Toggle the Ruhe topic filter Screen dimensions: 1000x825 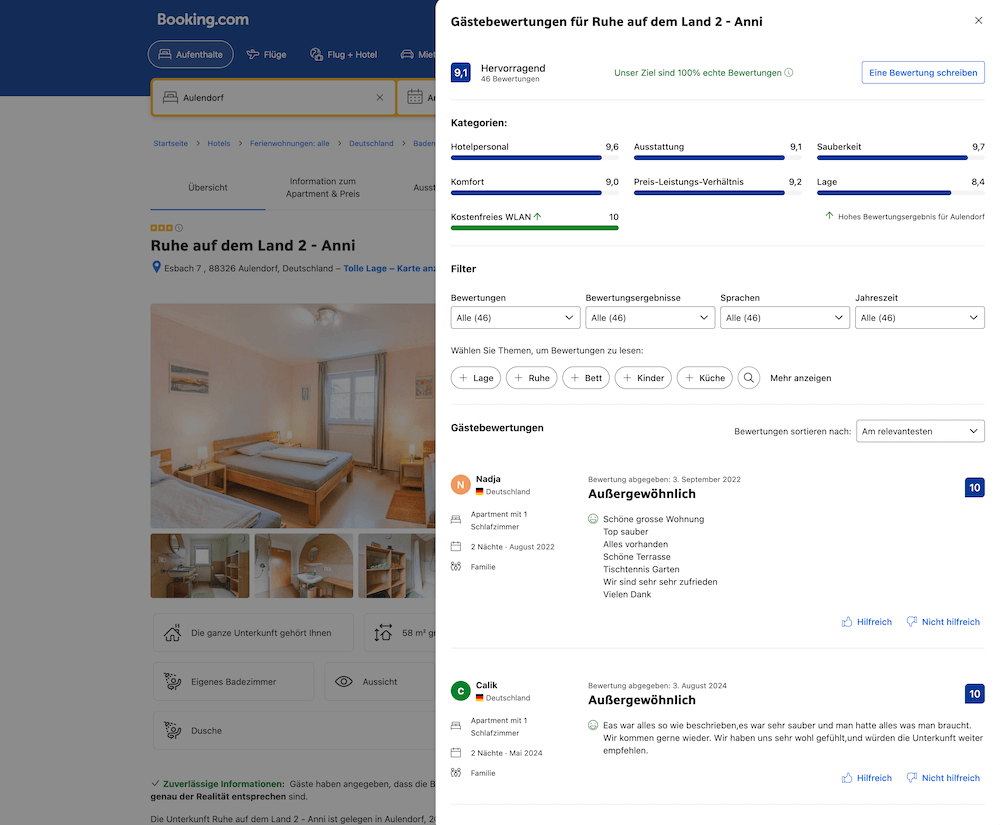(x=531, y=378)
